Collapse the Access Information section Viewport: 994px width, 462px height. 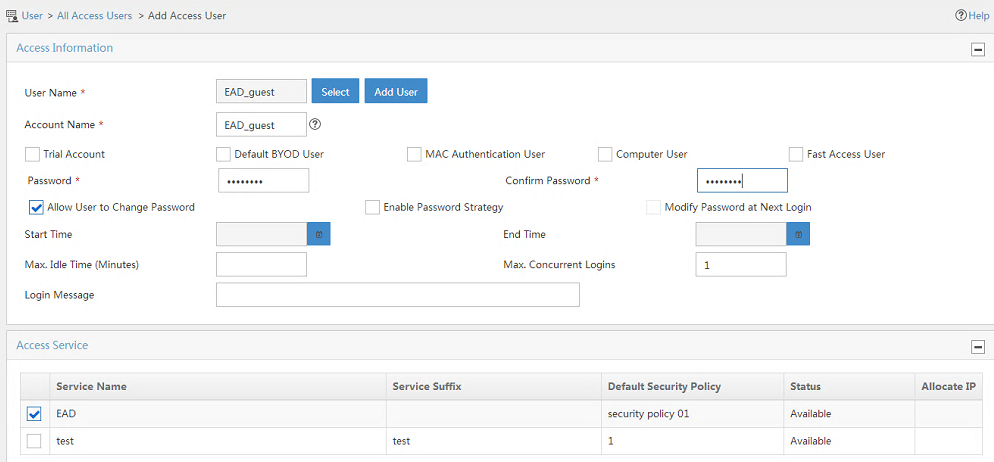click(x=978, y=50)
